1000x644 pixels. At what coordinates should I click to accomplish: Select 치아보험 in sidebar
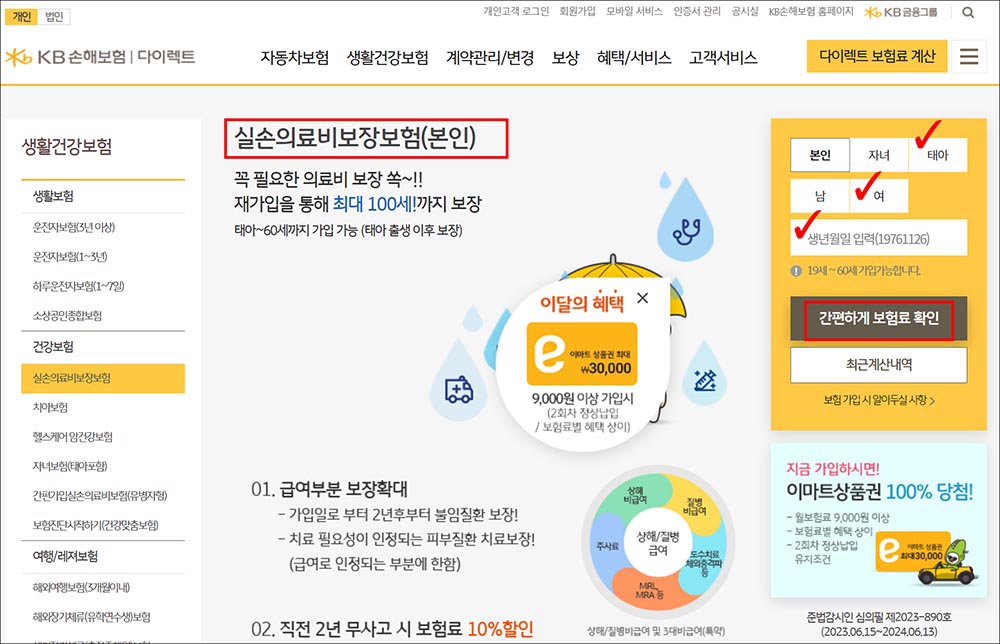50,407
